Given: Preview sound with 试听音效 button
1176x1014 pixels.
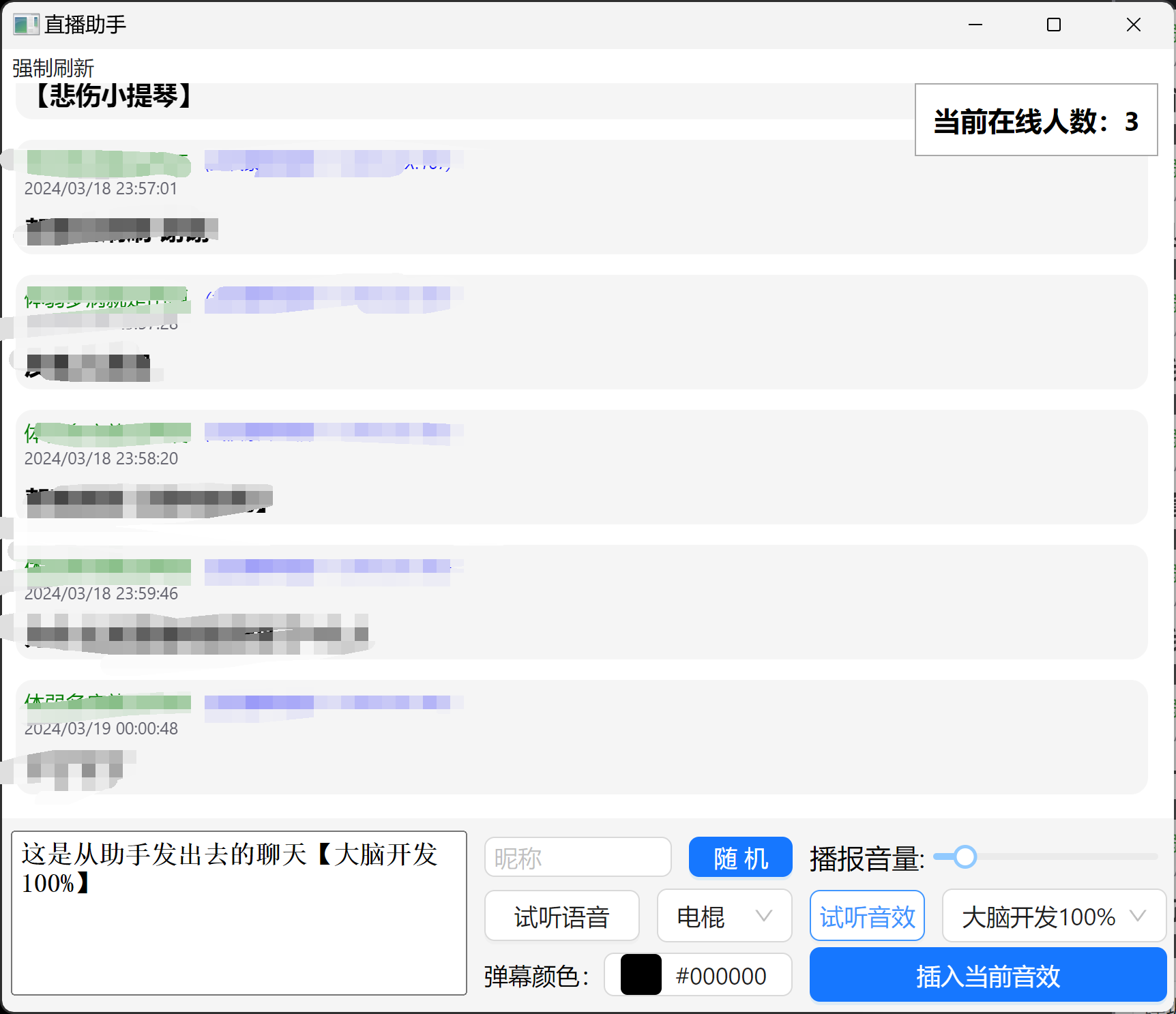Looking at the screenshot, I should click(x=866, y=916).
